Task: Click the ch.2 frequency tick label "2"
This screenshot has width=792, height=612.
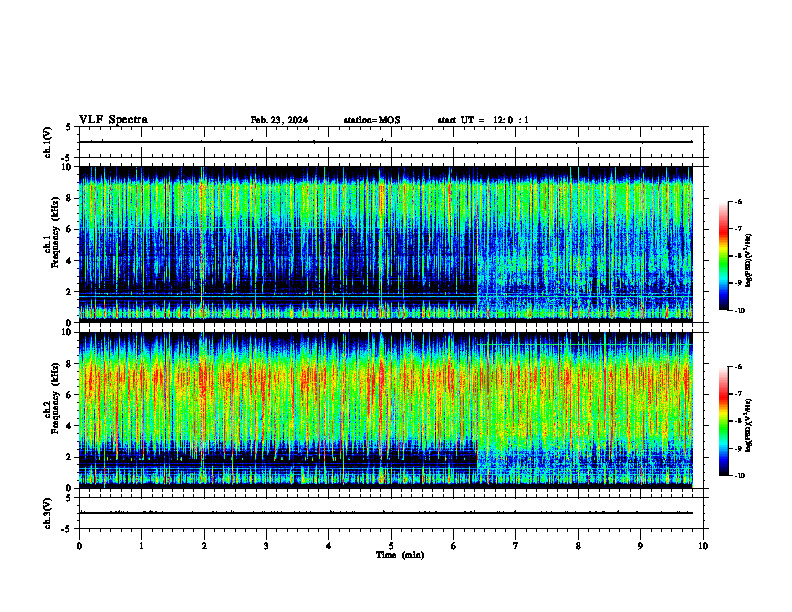Action: tap(69, 457)
